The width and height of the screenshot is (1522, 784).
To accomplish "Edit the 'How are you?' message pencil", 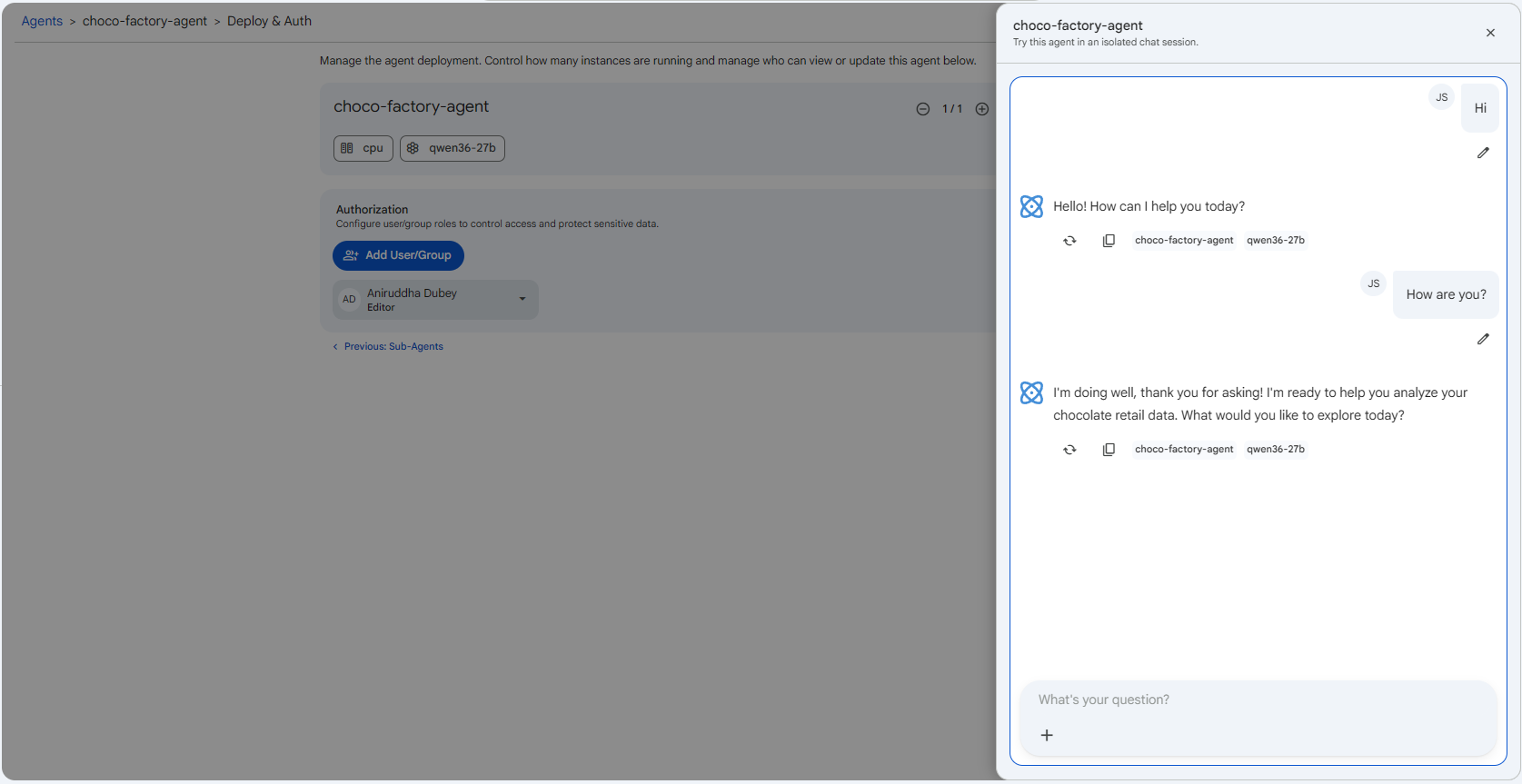I will point(1483,339).
